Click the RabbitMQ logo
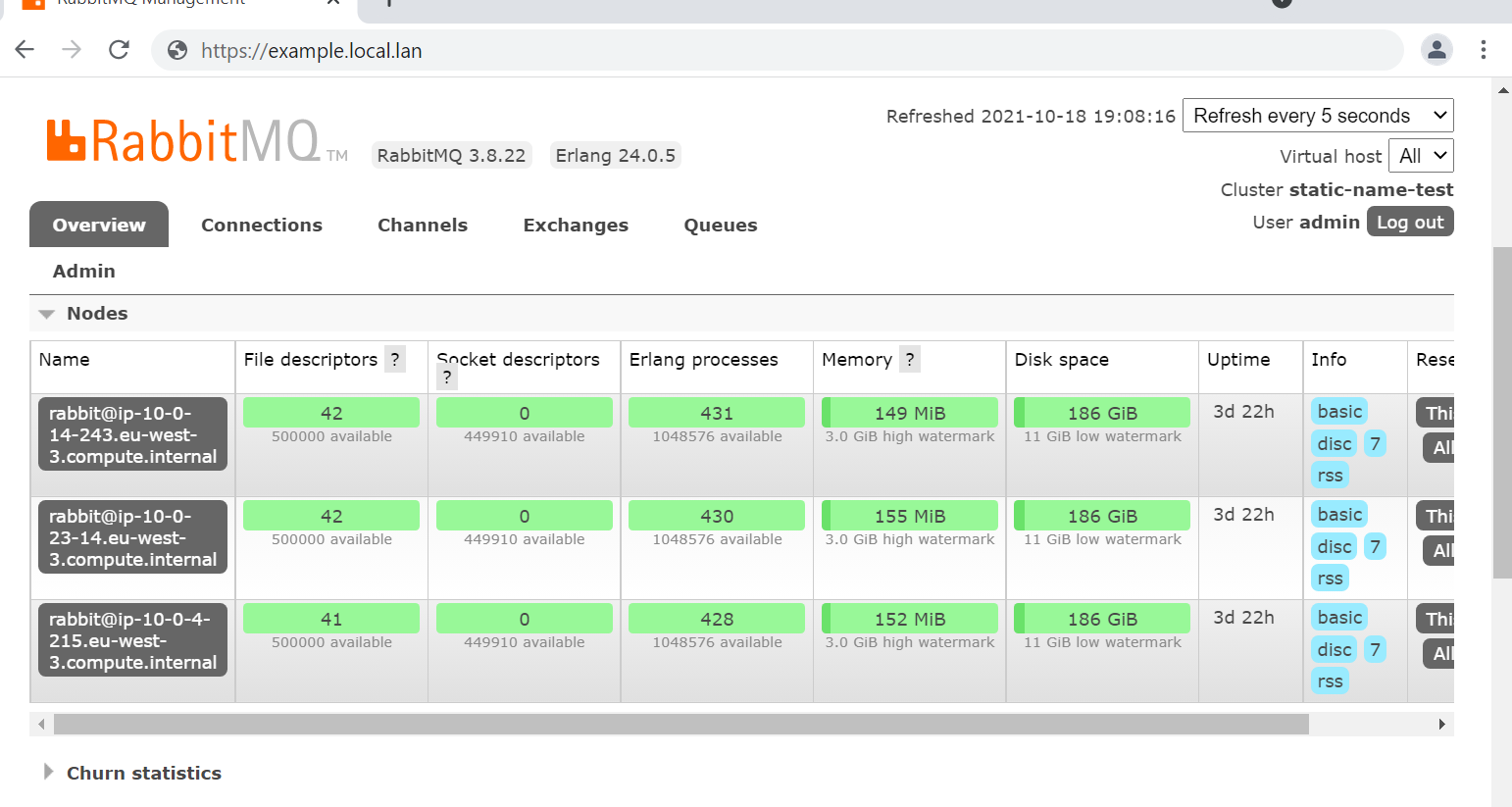This screenshot has height=807, width=1512. tap(196, 141)
